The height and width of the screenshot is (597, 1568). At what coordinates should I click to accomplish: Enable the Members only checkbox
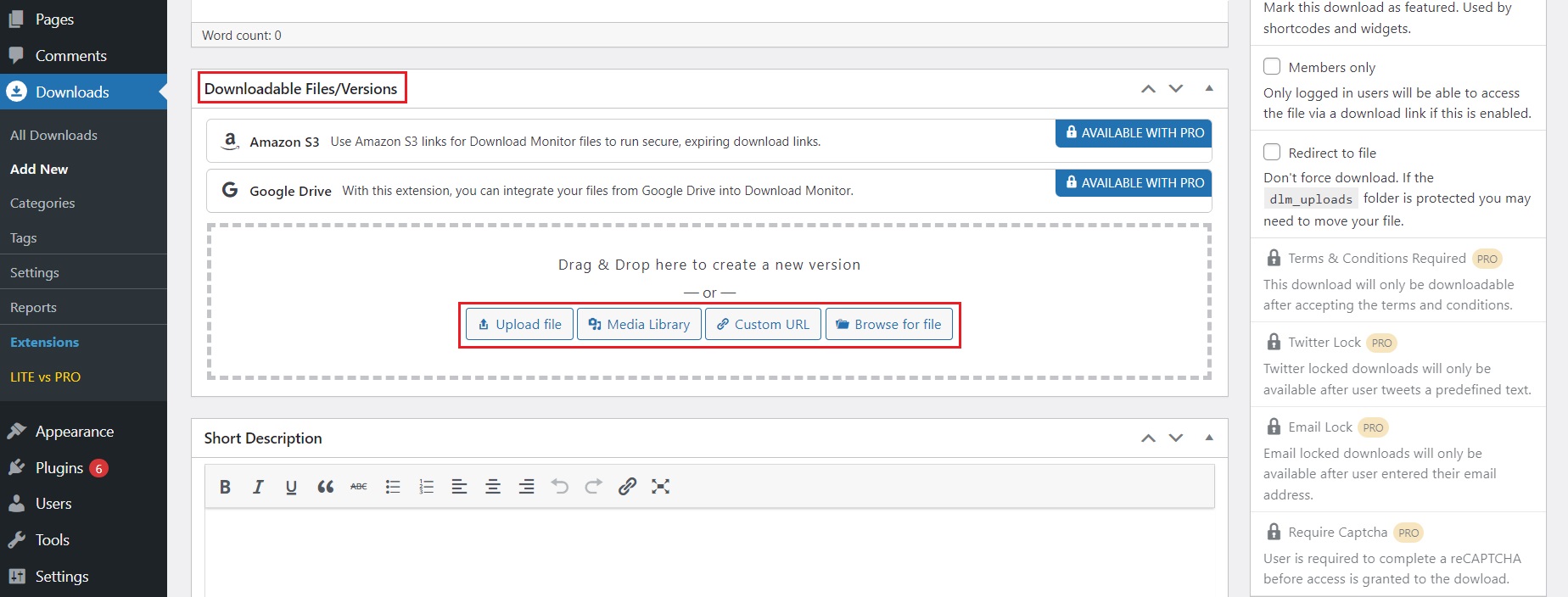pos(1272,66)
